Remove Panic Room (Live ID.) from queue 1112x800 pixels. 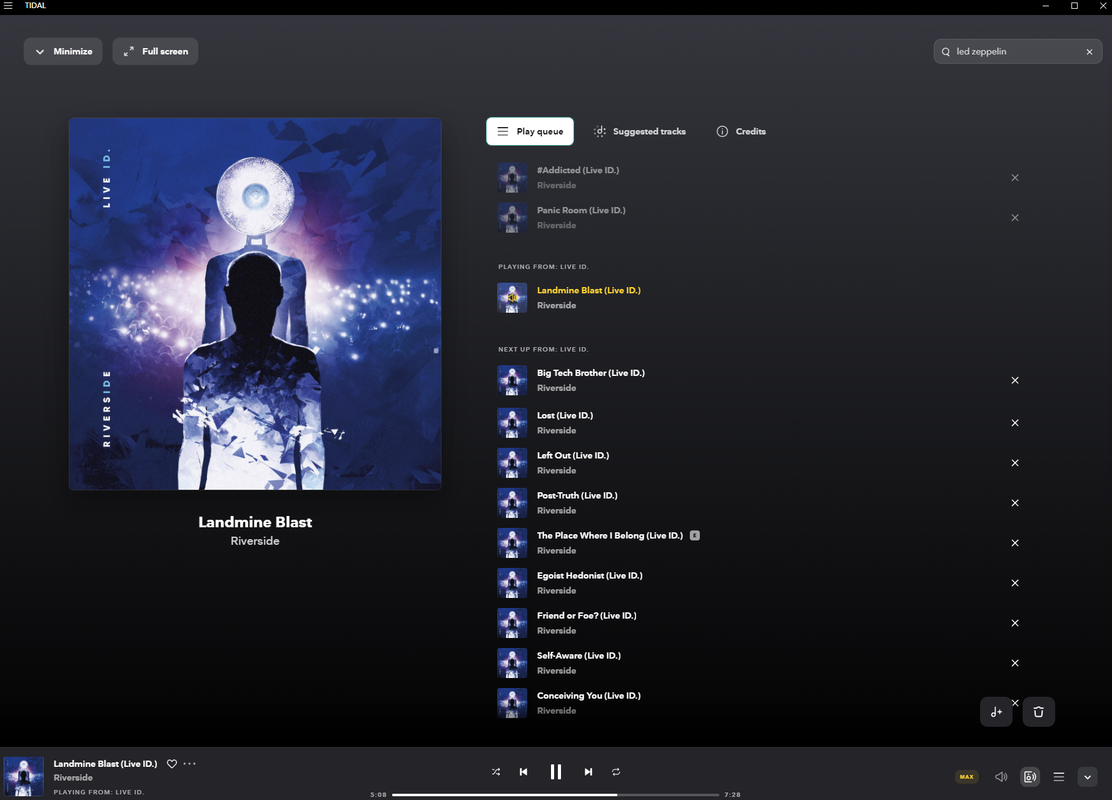coord(1015,218)
